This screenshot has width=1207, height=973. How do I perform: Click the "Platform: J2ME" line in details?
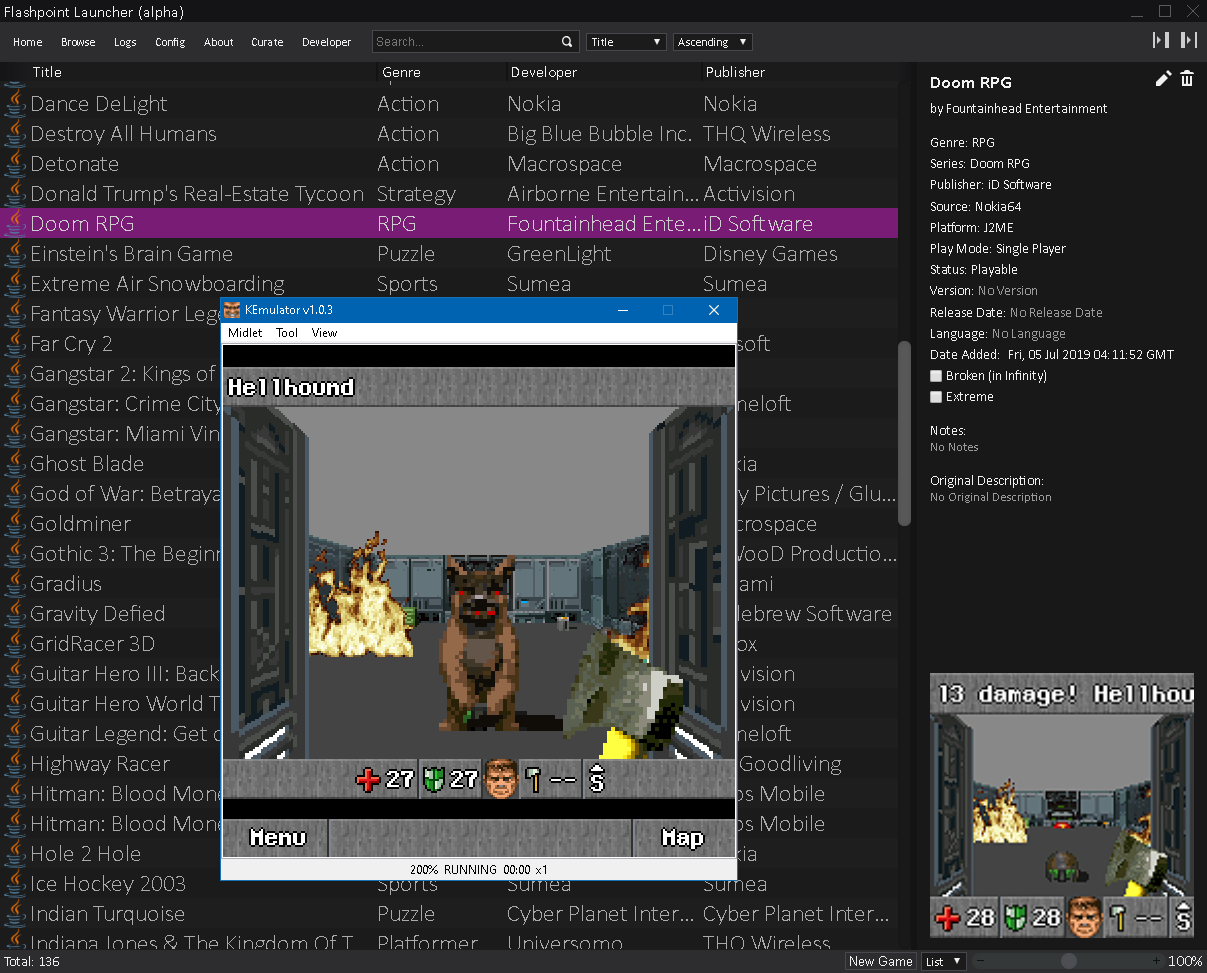[970, 227]
